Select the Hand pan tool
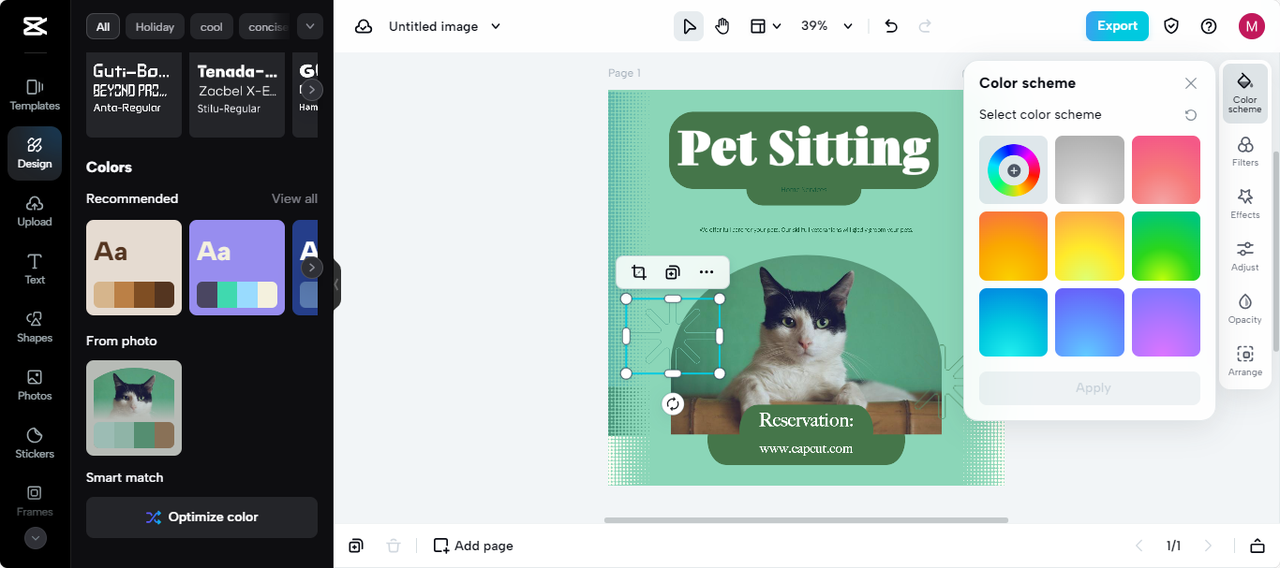This screenshot has width=1280, height=568. 722,26
